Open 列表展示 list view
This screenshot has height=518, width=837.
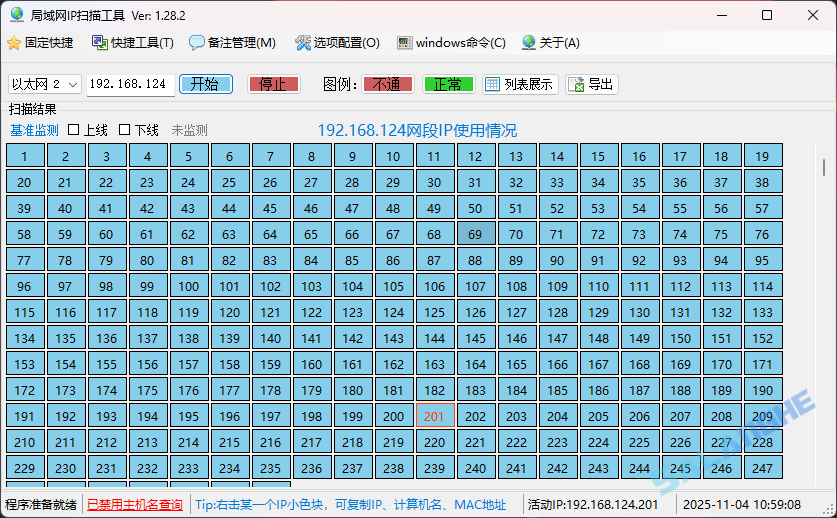pos(520,84)
